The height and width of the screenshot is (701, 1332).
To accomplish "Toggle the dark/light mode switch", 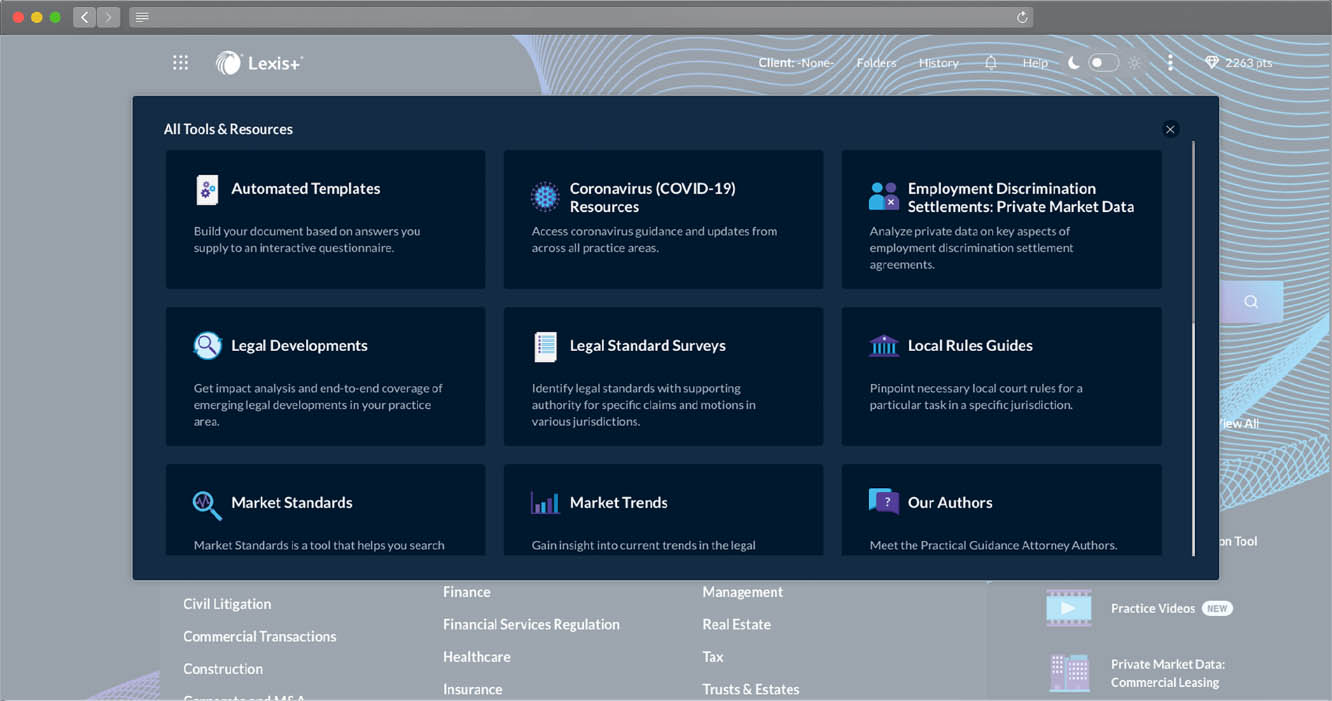I will (1103, 63).
